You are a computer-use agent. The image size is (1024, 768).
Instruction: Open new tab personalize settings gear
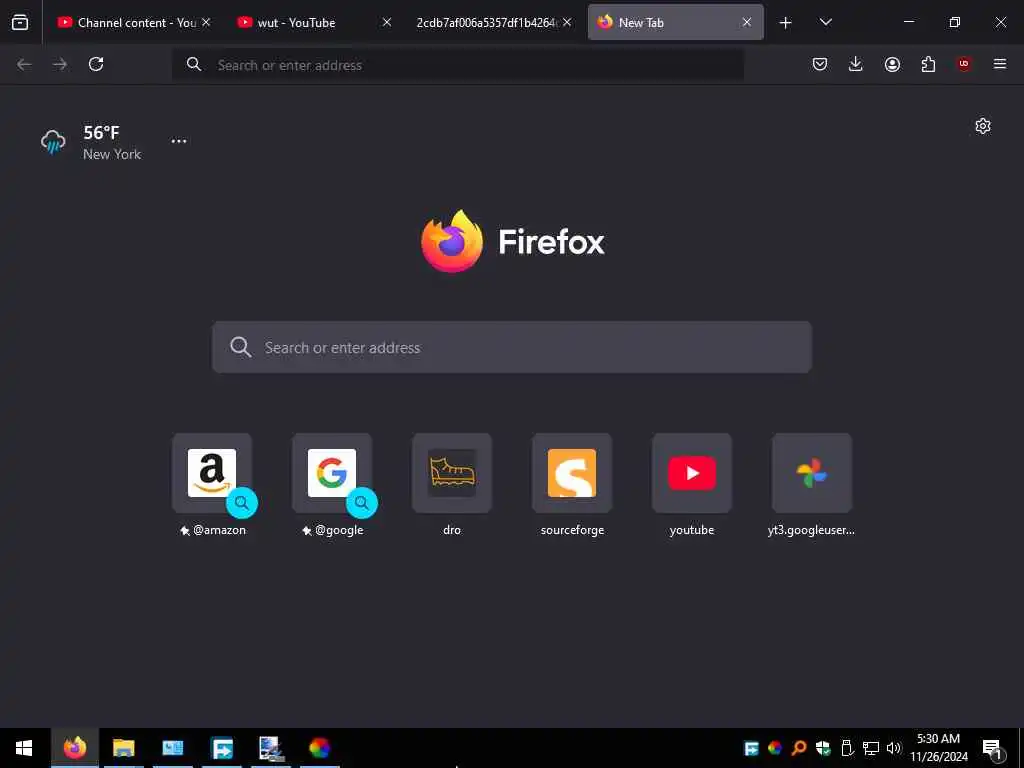point(983,126)
